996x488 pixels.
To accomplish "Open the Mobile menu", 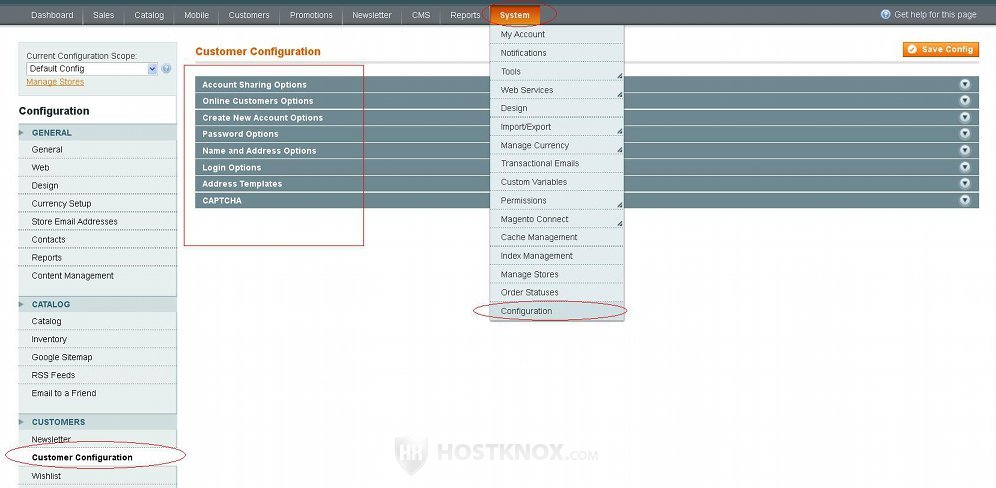I will [x=196, y=15].
